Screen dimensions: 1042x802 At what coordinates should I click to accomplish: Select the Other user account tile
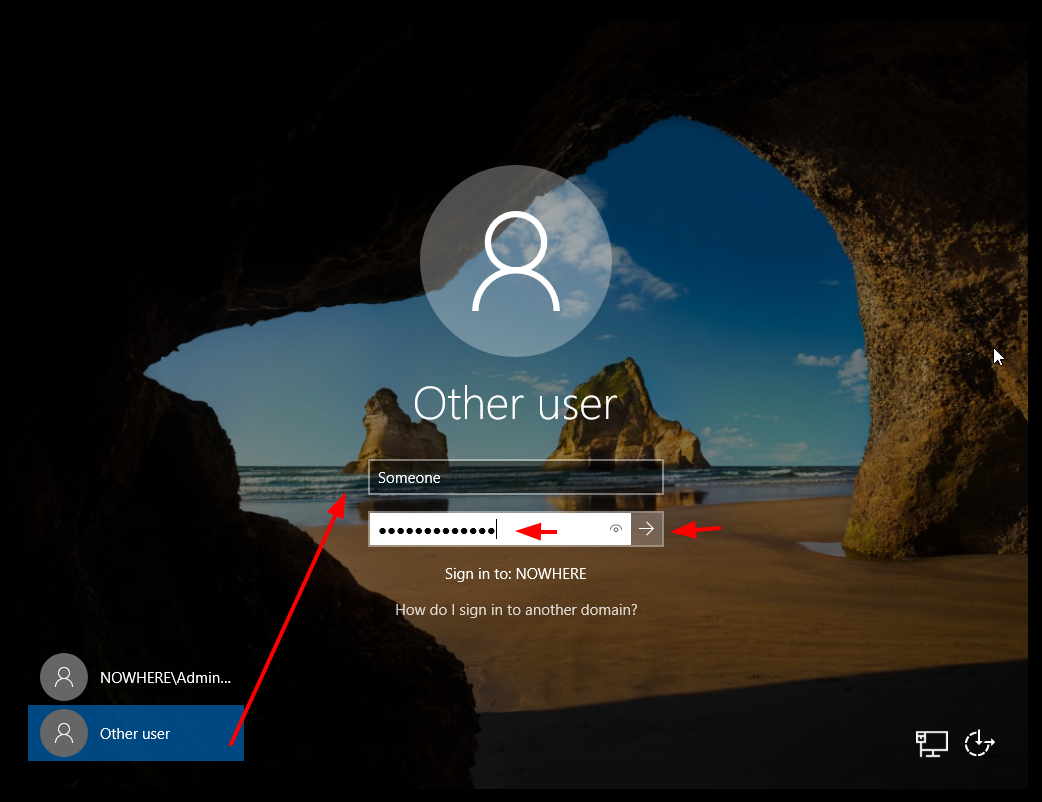136,733
